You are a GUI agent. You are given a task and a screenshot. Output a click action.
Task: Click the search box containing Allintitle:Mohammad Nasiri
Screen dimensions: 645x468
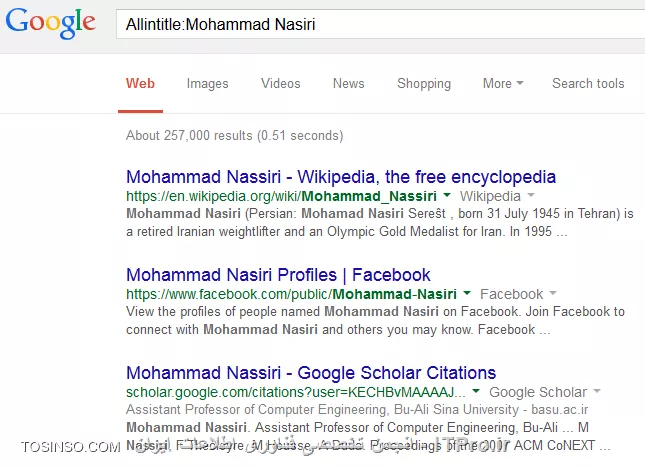point(381,24)
